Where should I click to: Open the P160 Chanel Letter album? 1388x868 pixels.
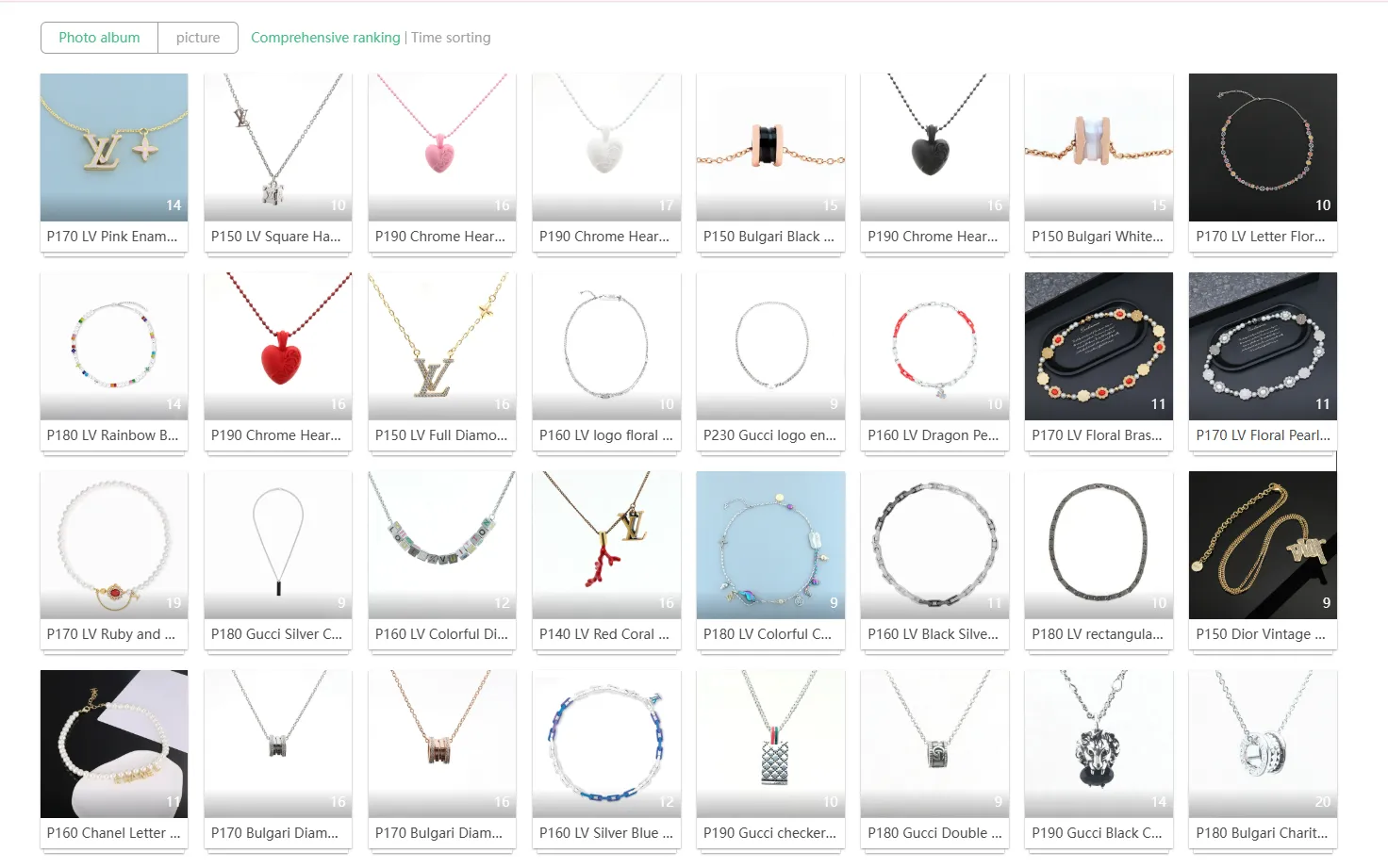[114, 745]
